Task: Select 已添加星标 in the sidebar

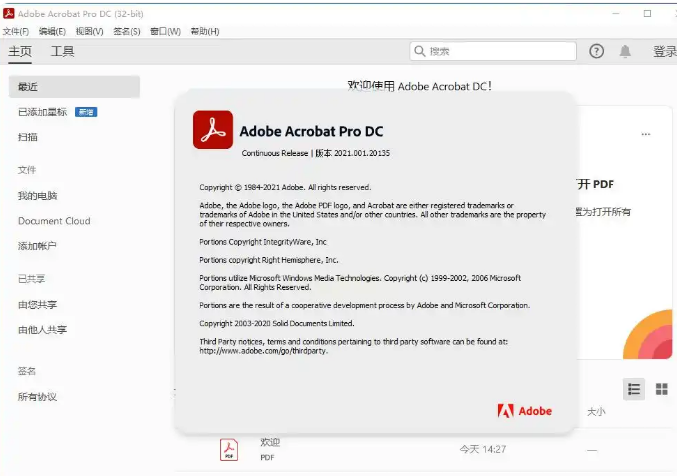Action: pos(42,112)
